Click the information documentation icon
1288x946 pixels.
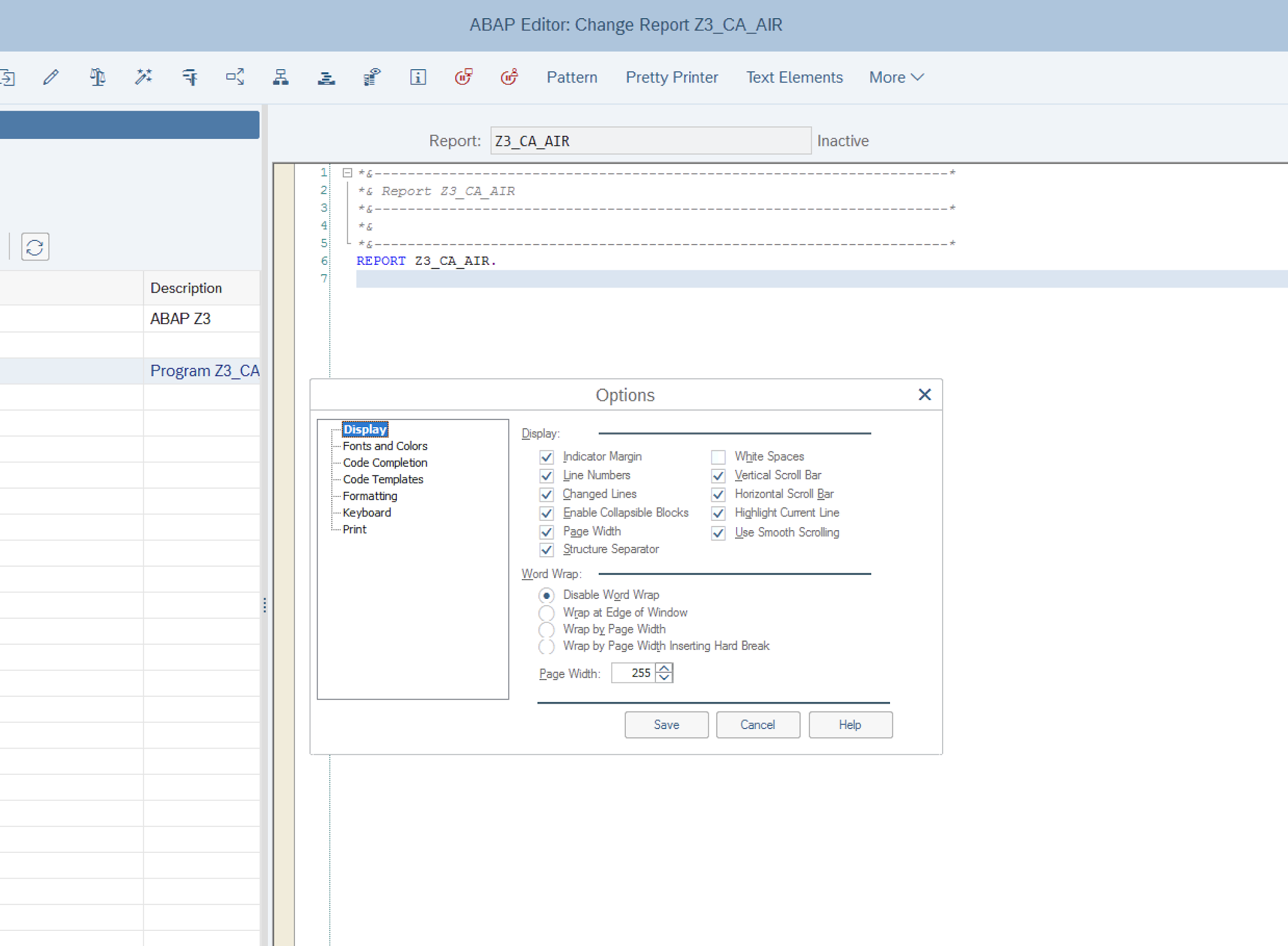(x=417, y=77)
